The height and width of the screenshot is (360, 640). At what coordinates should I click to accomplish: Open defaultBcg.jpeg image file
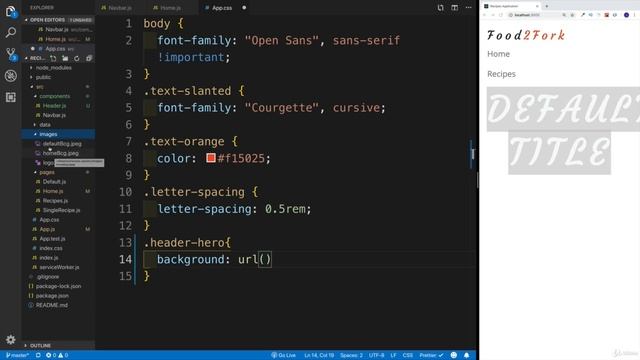point(62,144)
